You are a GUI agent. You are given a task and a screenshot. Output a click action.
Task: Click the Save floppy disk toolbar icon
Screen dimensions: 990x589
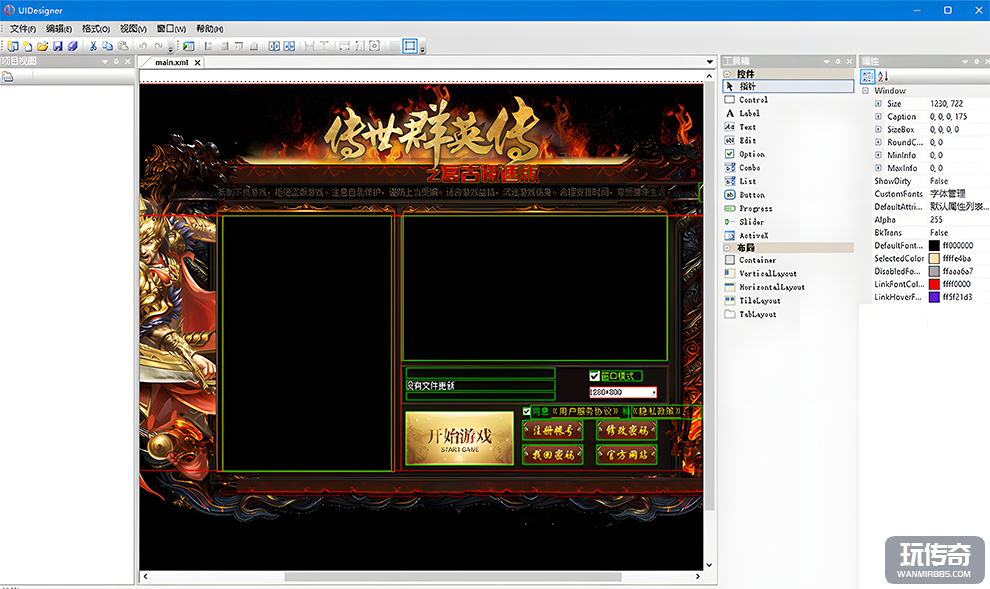coord(57,46)
